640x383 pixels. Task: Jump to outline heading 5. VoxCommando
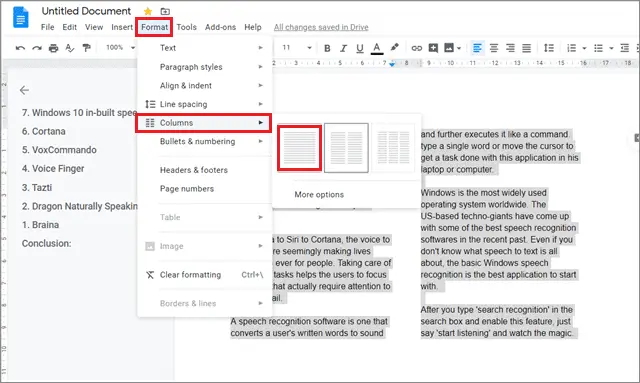coord(59,150)
